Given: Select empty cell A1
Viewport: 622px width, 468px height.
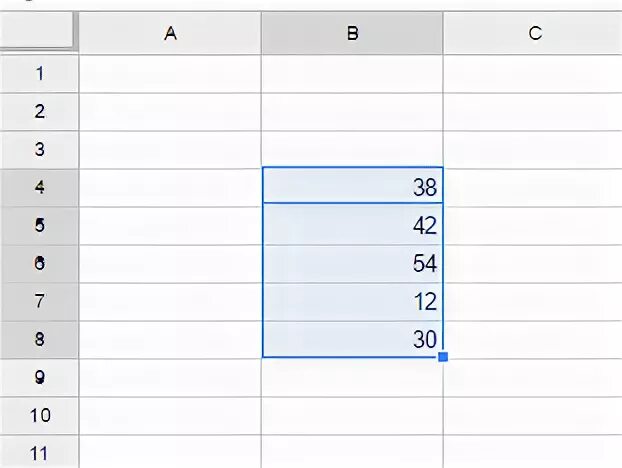Looking at the screenshot, I should pyautogui.click(x=170, y=74).
